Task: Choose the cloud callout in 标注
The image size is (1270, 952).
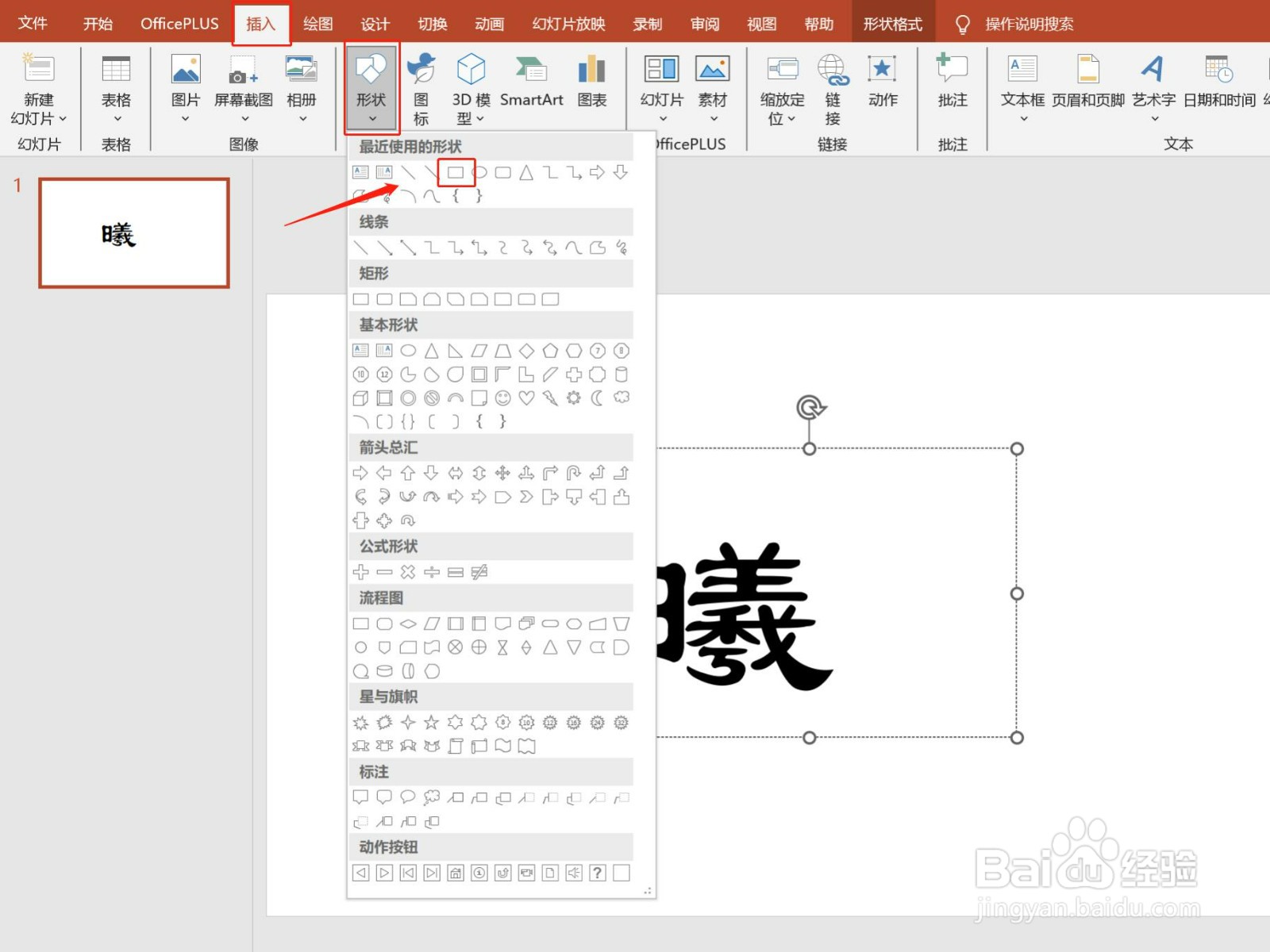Action: [x=432, y=797]
